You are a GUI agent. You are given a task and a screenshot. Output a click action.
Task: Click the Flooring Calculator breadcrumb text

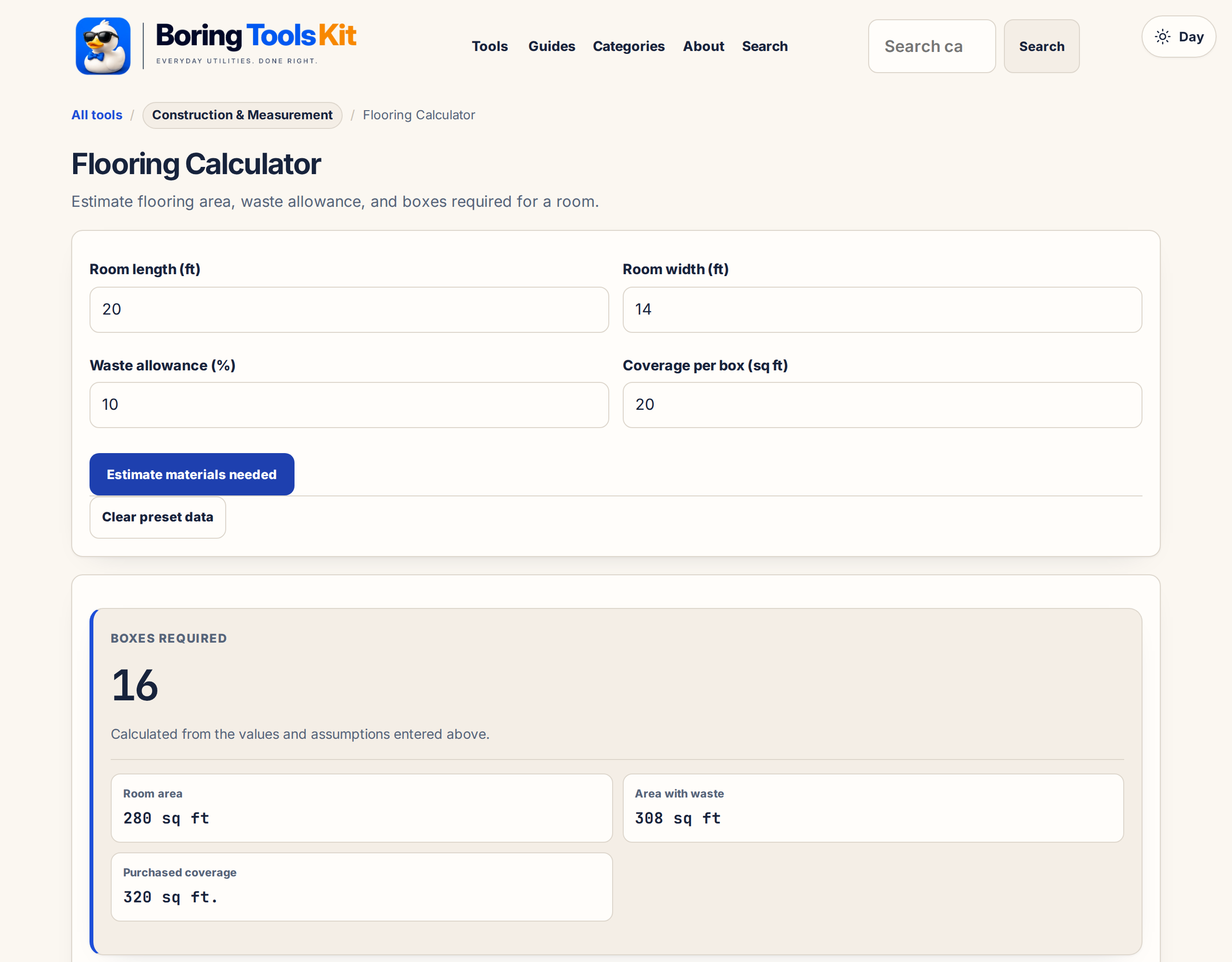(x=419, y=115)
